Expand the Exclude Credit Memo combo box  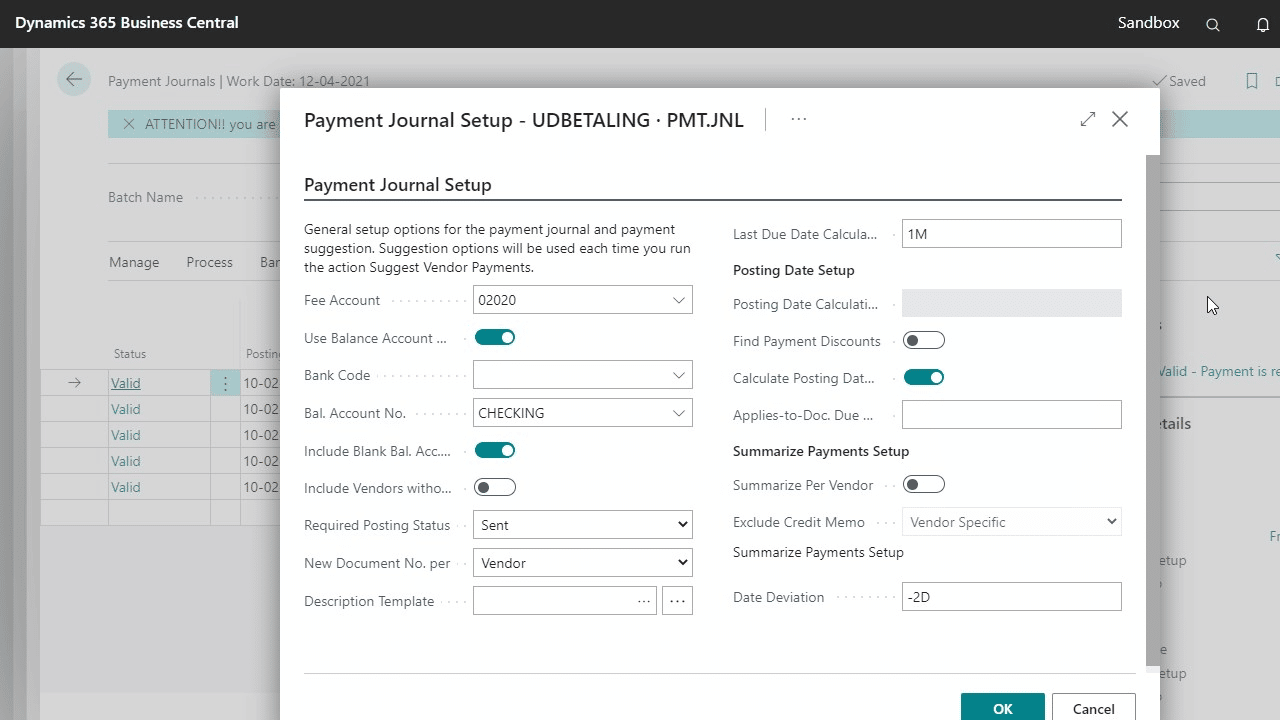(1111, 521)
